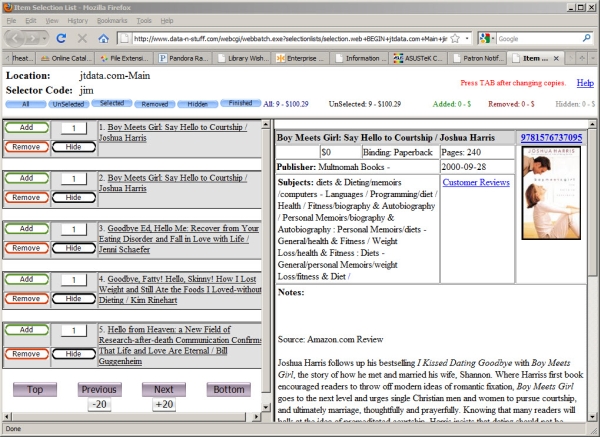Edit the copies field for item 2

[74, 179]
